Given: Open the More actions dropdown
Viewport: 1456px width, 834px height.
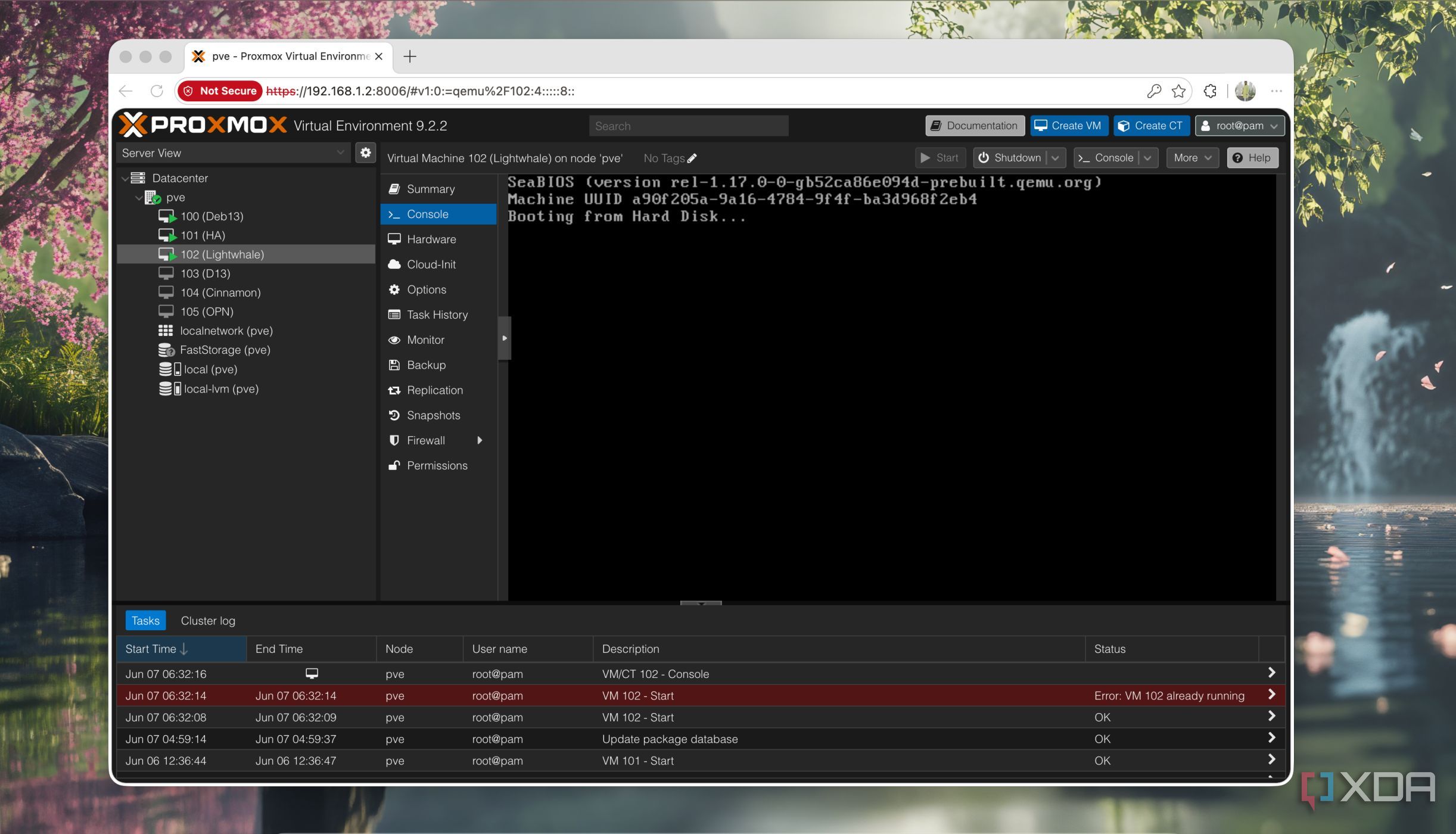Looking at the screenshot, I should (1193, 158).
